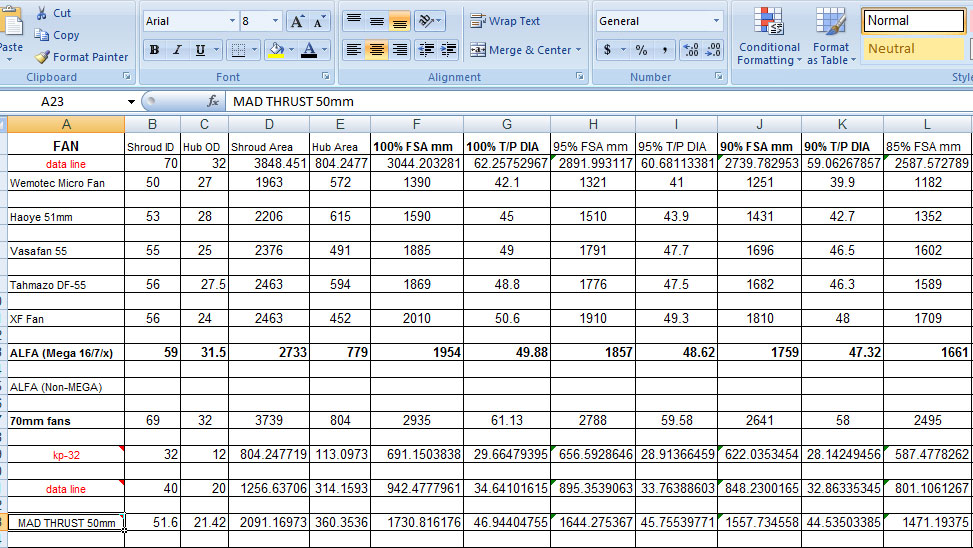
Task: Align text right
Action: [x=400, y=50]
